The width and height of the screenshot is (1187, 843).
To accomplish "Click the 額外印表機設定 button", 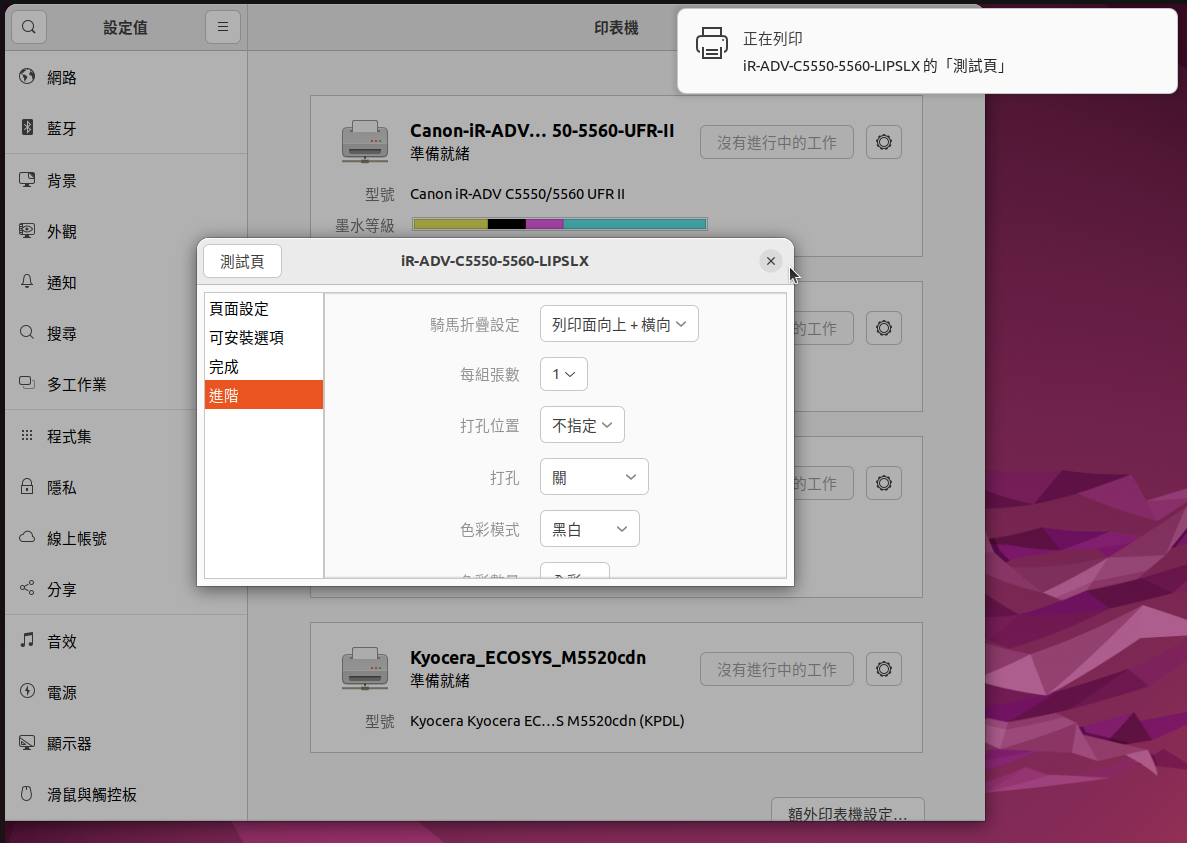I will pos(848,811).
